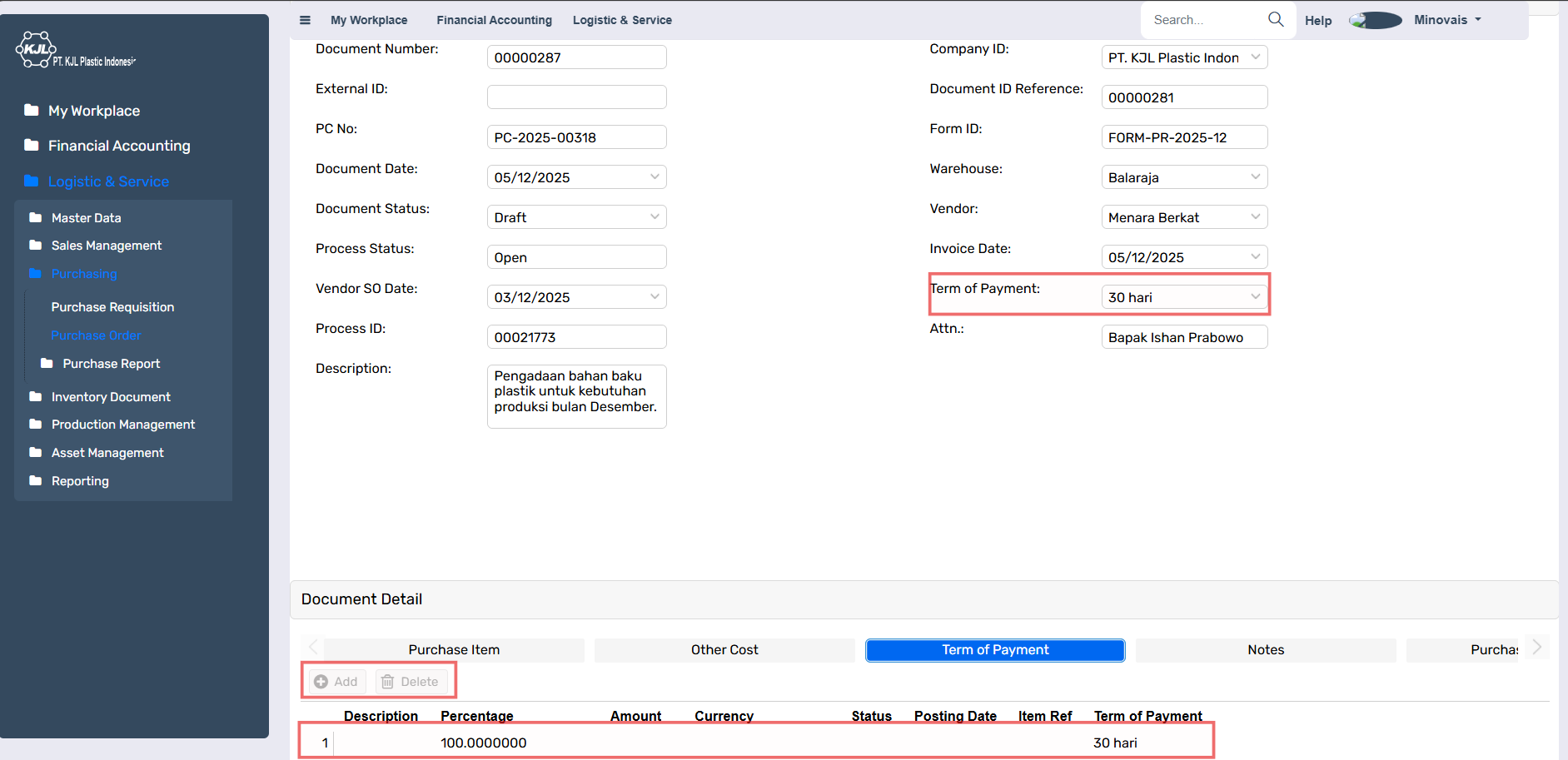Open Financial Accounting in top menu
Viewport: 1568px width, 760px height.
click(x=494, y=20)
